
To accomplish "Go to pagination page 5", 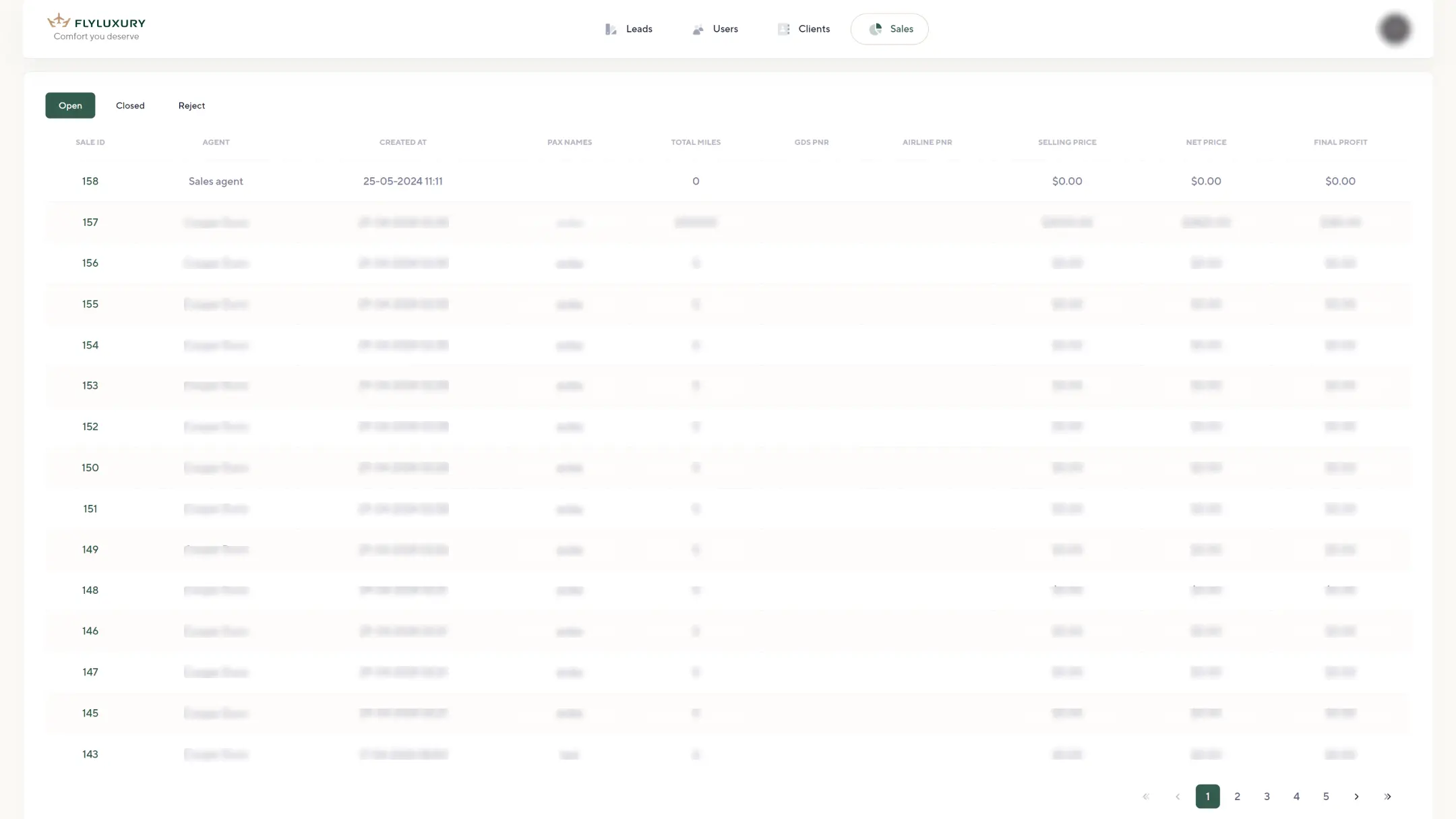I will click(x=1325, y=796).
